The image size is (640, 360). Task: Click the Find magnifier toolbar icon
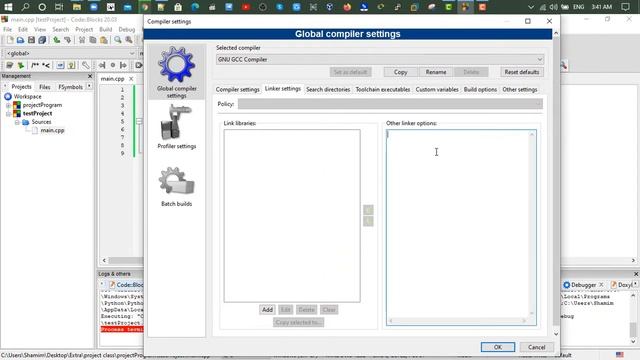118,40
